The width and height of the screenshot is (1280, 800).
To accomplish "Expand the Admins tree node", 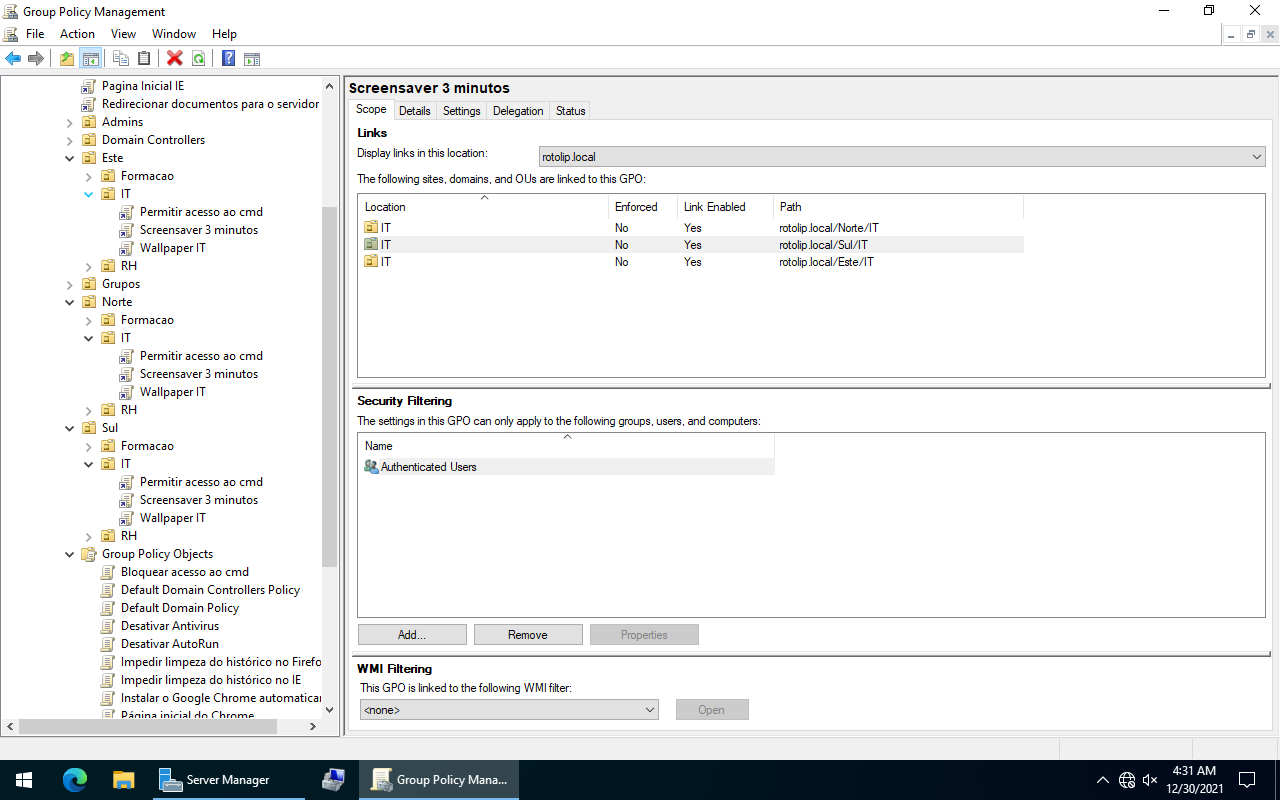I will pyautogui.click(x=70, y=122).
